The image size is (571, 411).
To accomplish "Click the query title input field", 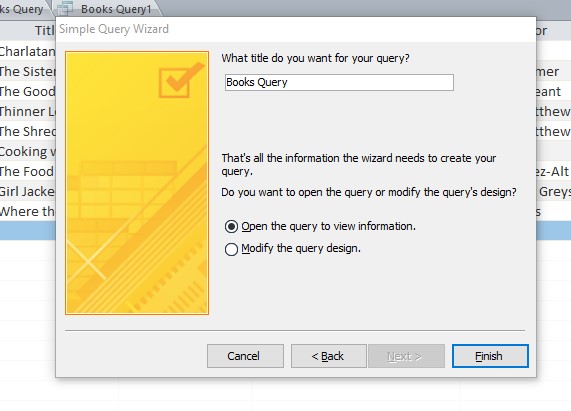I will 339,82.
